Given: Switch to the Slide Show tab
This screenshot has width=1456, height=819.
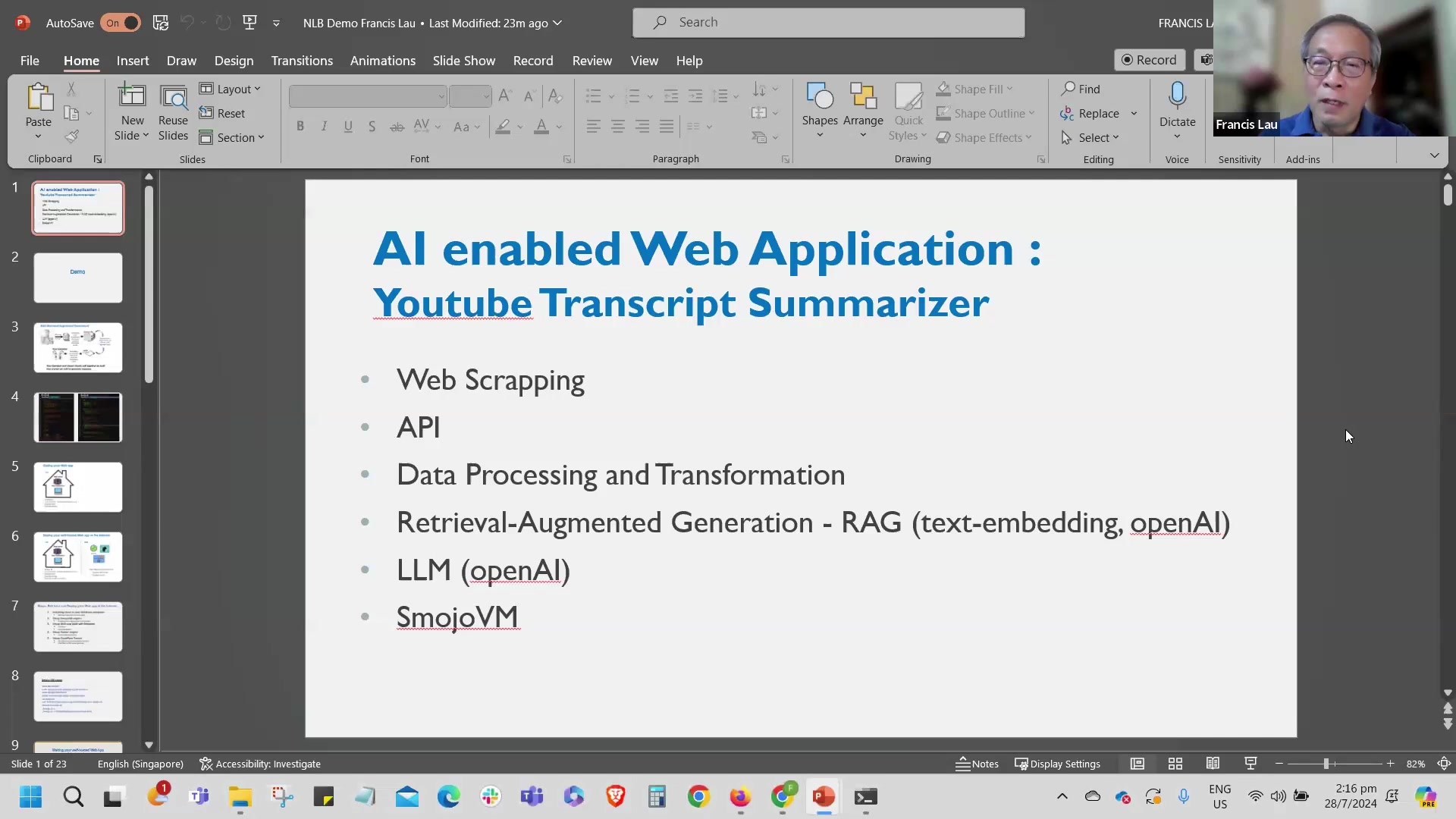Looking at the screenshot, I should 464,61.
